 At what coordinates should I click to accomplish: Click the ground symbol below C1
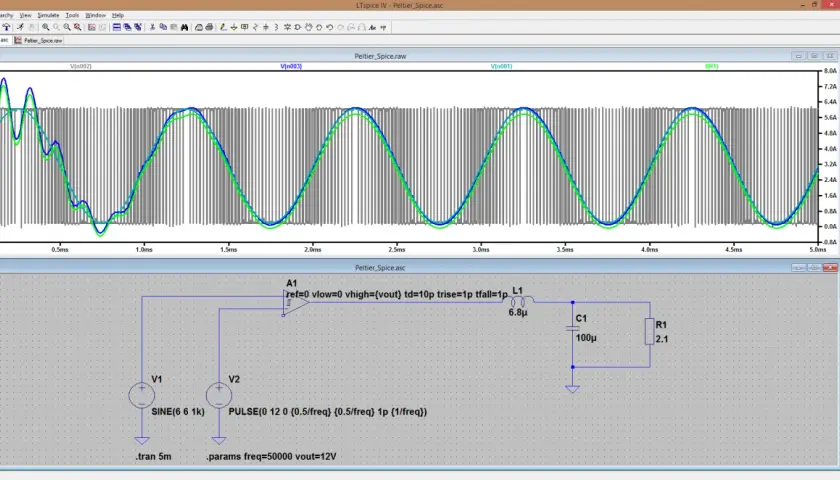pos(572,389)
